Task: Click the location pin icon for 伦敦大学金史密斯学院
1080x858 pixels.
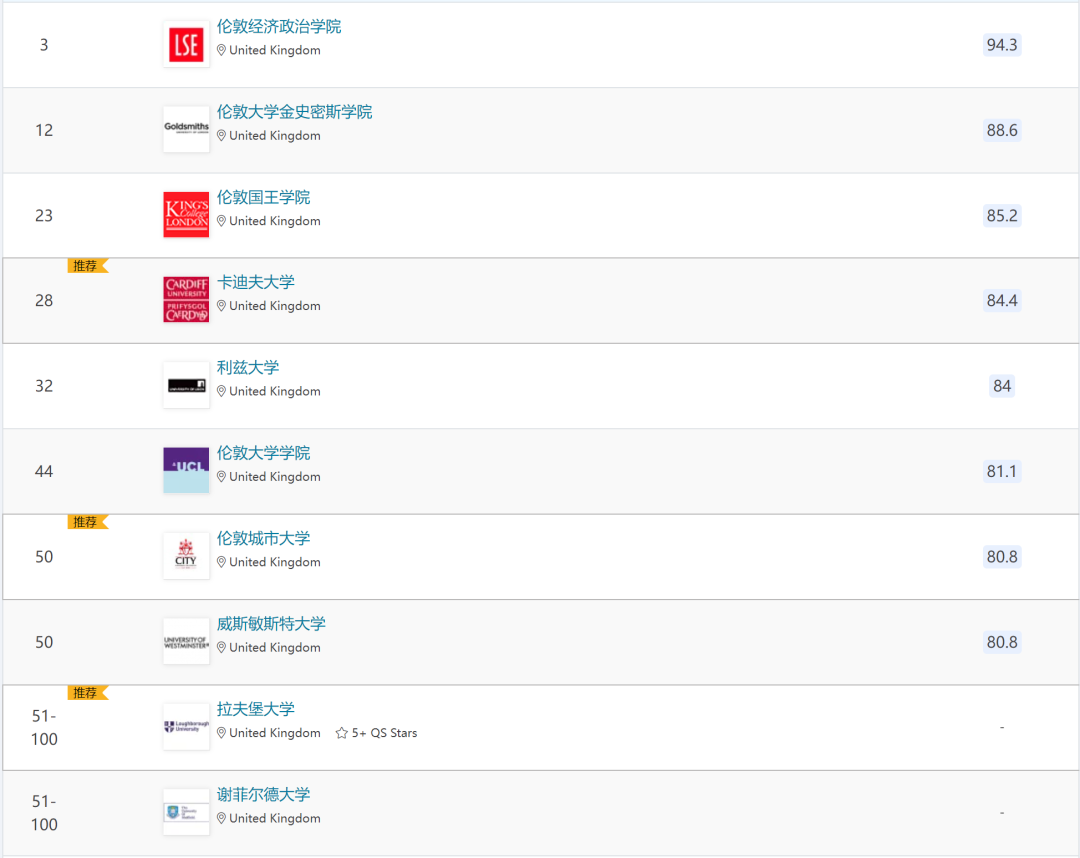Action: click(221, 136)
